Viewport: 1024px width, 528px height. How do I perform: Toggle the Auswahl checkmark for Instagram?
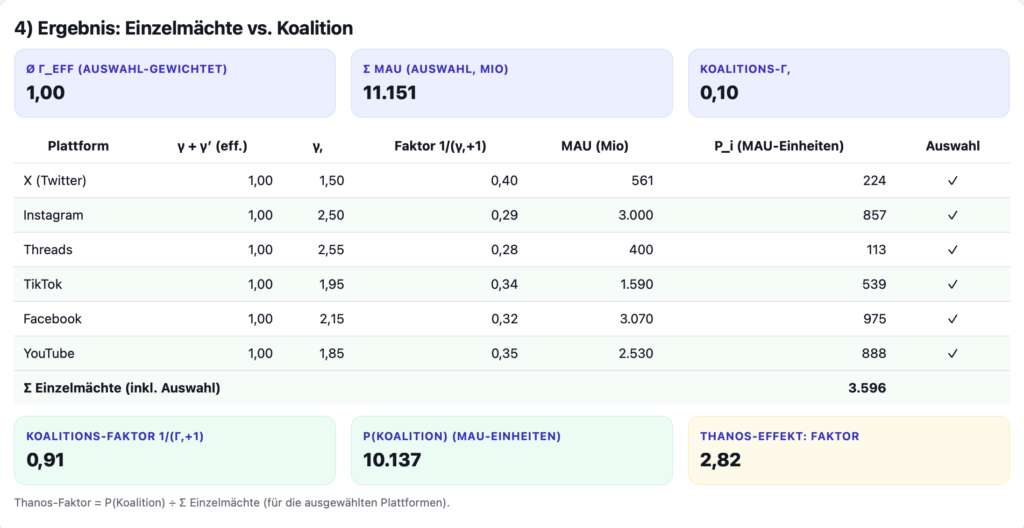pos(952,215)
